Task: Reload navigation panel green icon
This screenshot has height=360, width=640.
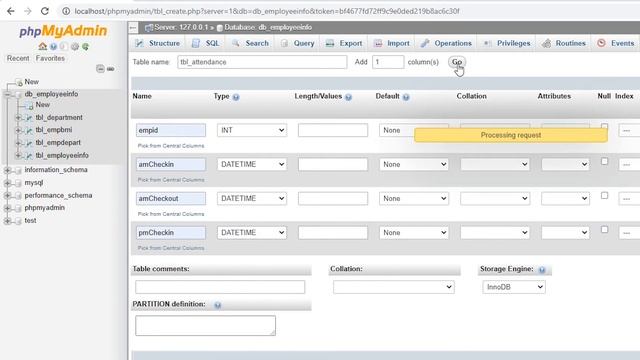Action: pos(85,47)
